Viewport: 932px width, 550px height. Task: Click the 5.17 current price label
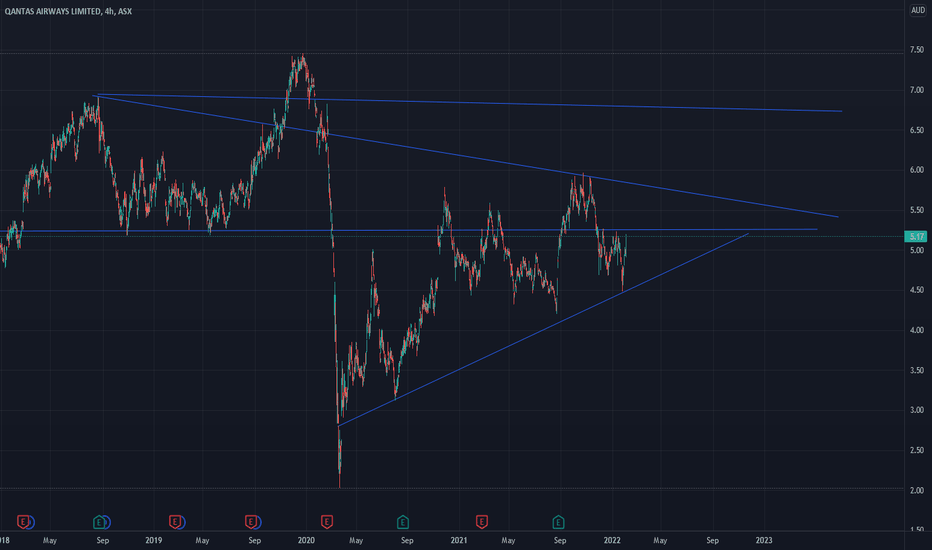916,237
